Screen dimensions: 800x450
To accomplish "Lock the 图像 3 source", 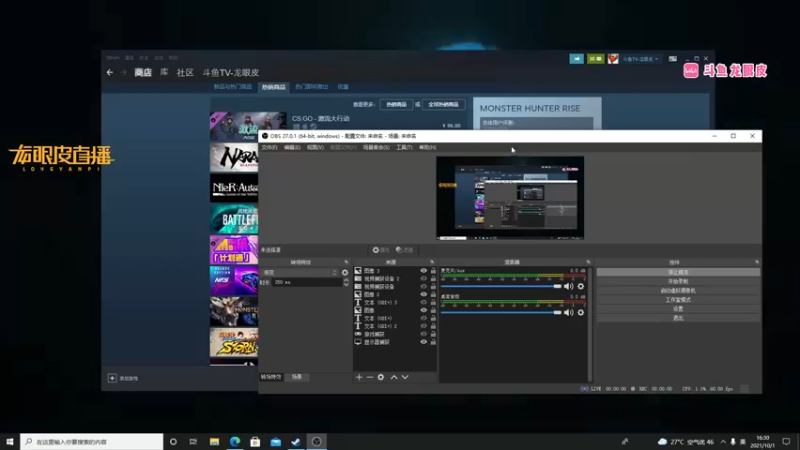I will pos(433,271).
